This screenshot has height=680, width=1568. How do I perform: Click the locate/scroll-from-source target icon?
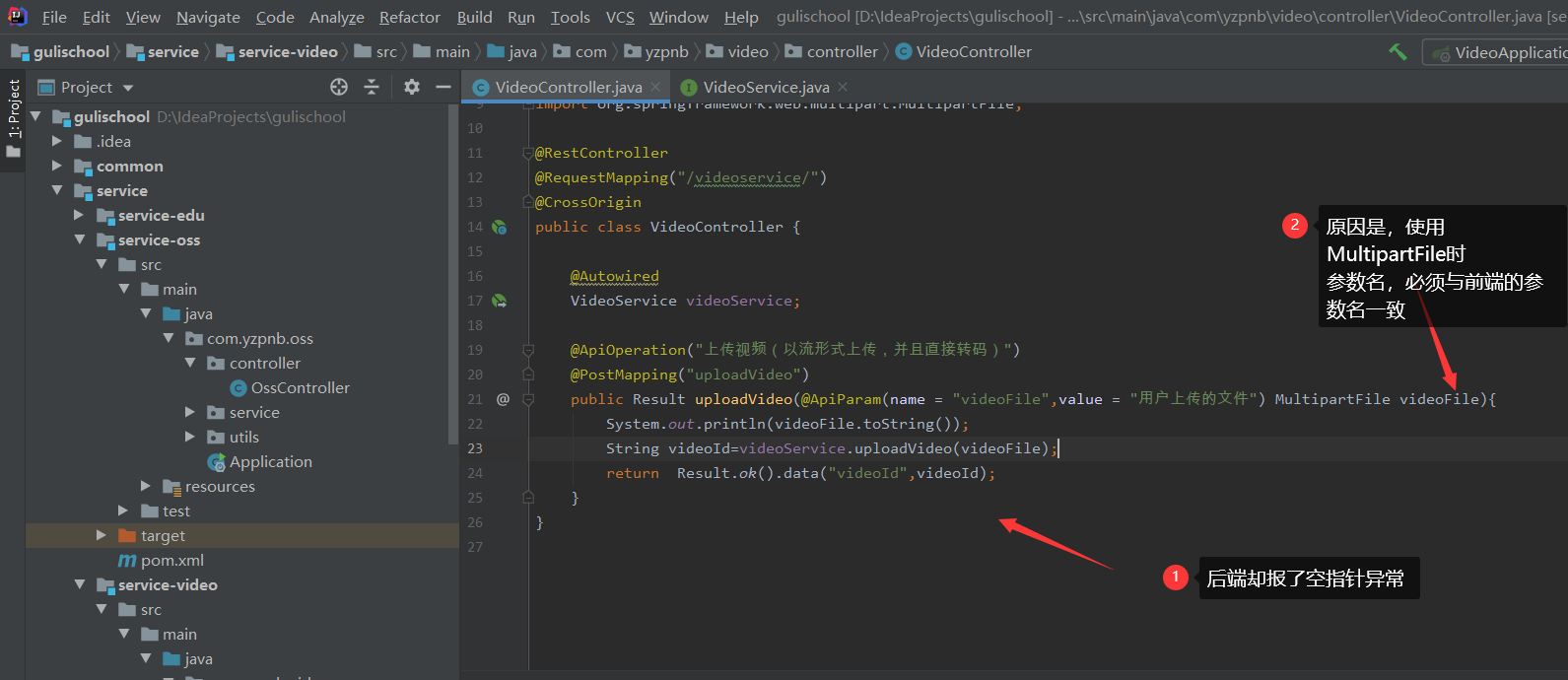coord(339,87)
